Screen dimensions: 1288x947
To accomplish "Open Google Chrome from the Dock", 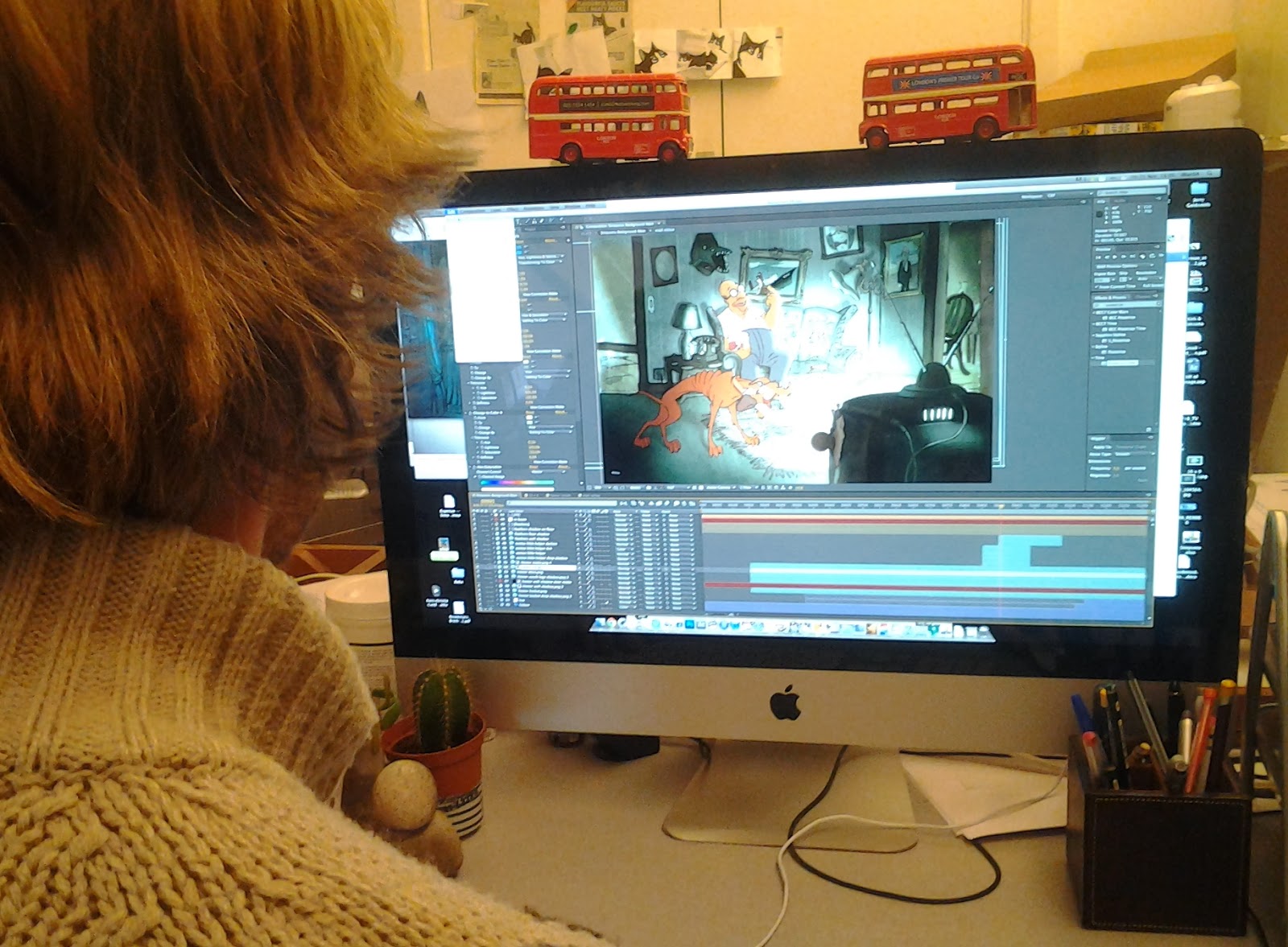I will click(x=612, y=623).
